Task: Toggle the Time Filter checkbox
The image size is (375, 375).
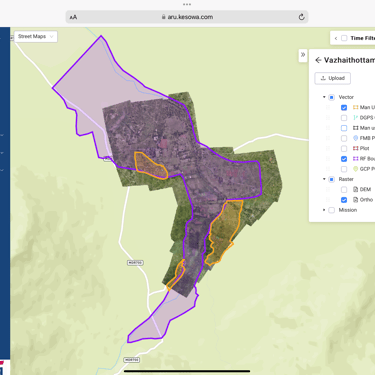Action: (344, 38)
